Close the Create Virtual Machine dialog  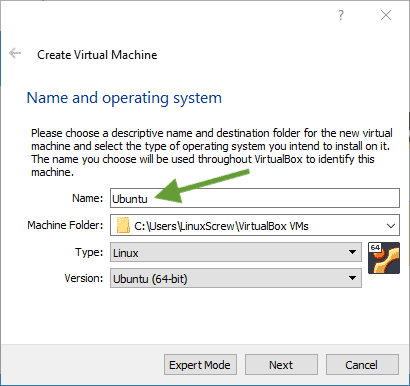point(386,15)
